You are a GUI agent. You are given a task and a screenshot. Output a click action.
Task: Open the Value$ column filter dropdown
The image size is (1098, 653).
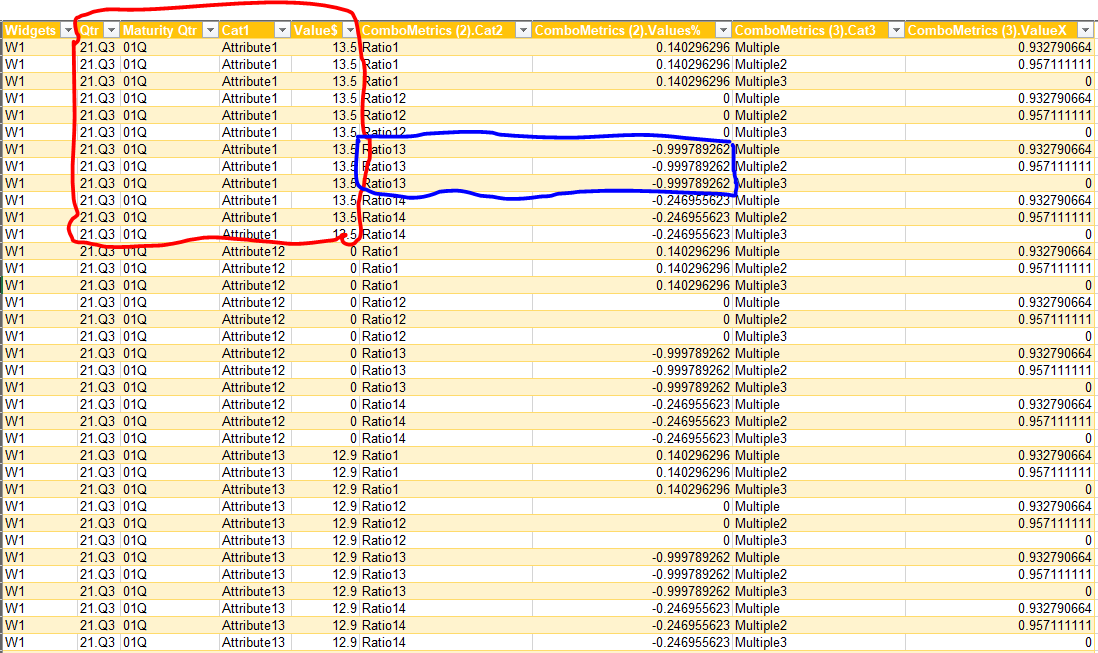point(349,30)
